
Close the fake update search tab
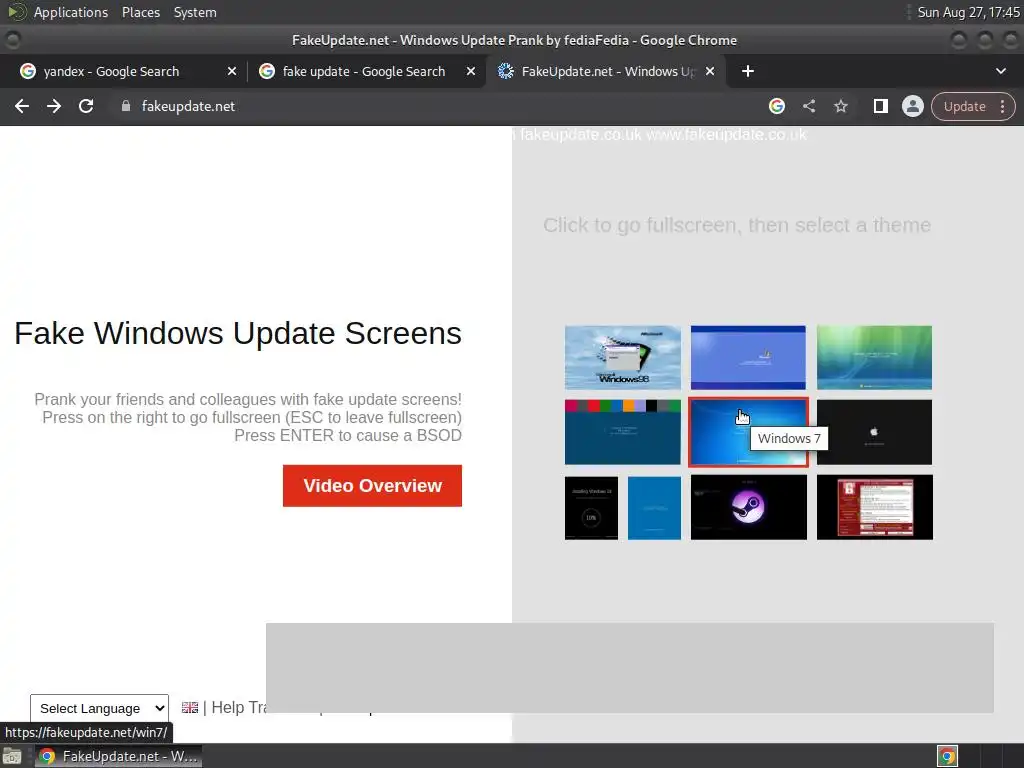tap(471, 71)
